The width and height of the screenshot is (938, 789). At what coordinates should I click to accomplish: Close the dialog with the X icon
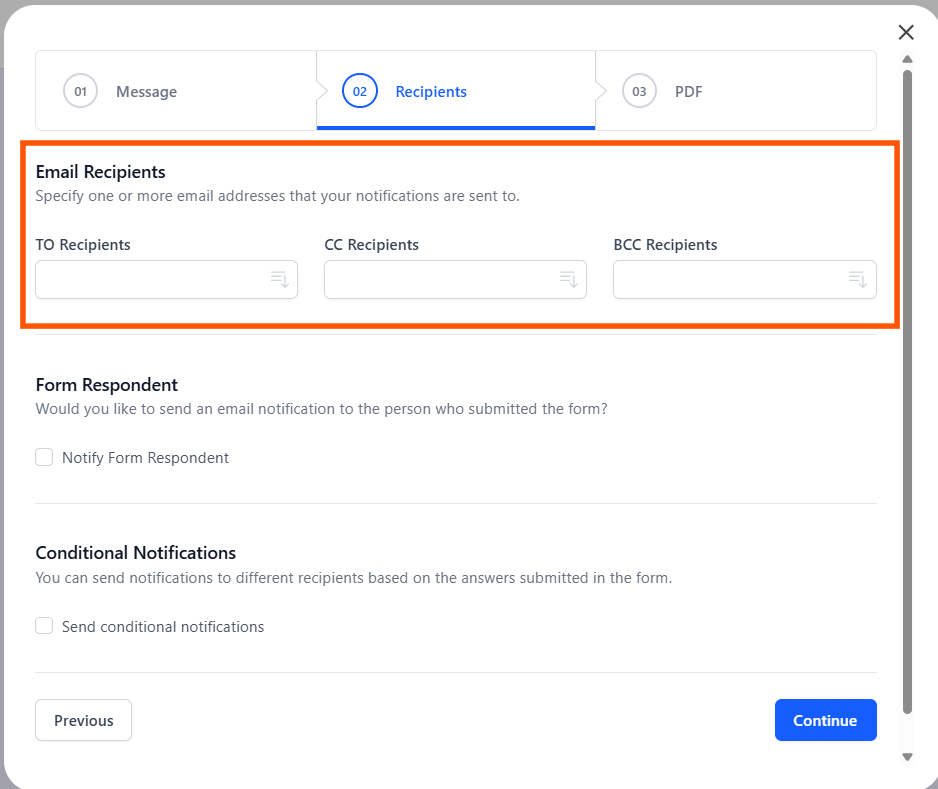point(906,32)
